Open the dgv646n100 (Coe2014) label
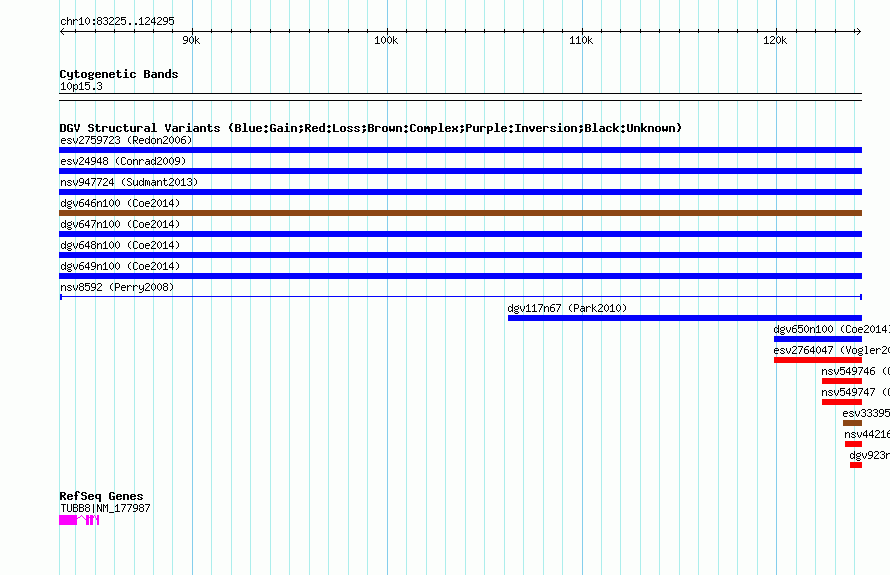This screenshot has width=890, height=575. click(120, 203)
